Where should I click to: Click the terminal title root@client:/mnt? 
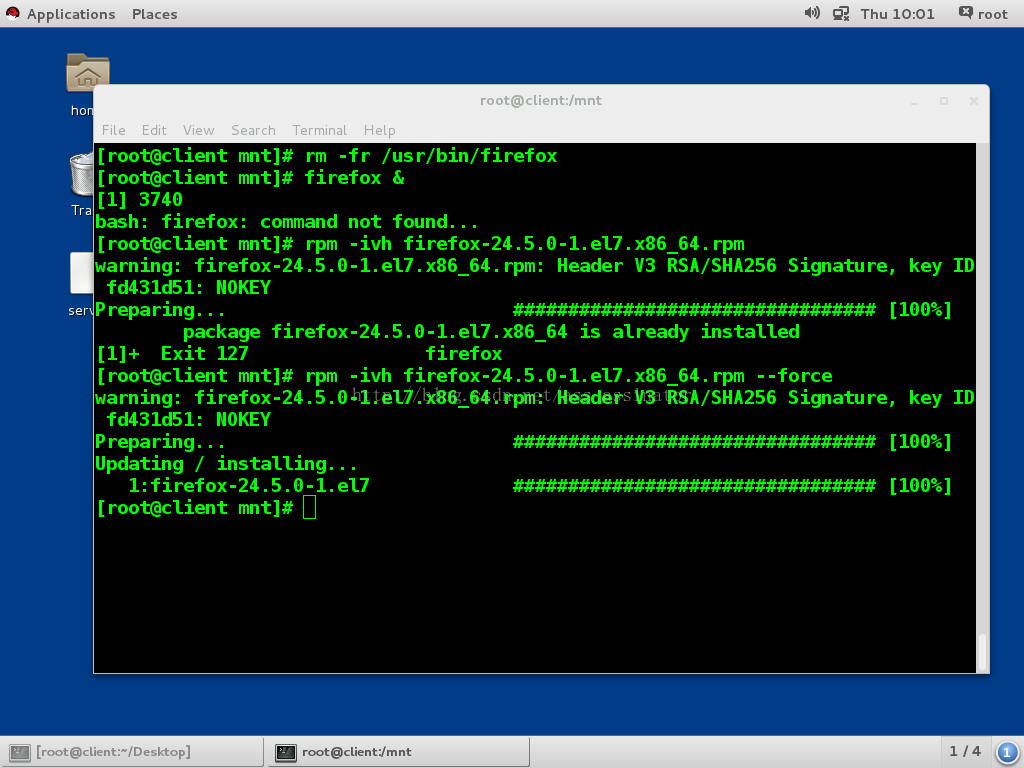point(541,101)
